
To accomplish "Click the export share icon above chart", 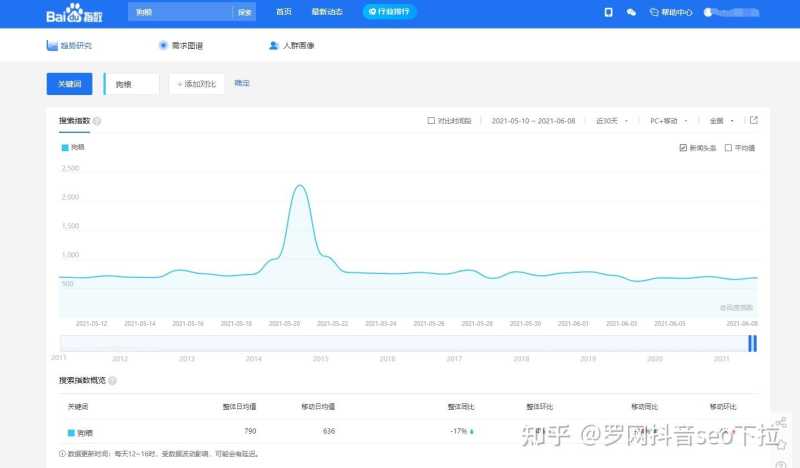I will [x=754, y=120].
